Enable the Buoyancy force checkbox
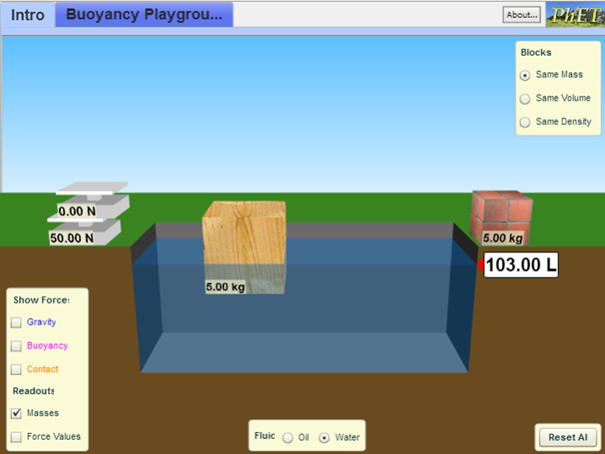 16,346
